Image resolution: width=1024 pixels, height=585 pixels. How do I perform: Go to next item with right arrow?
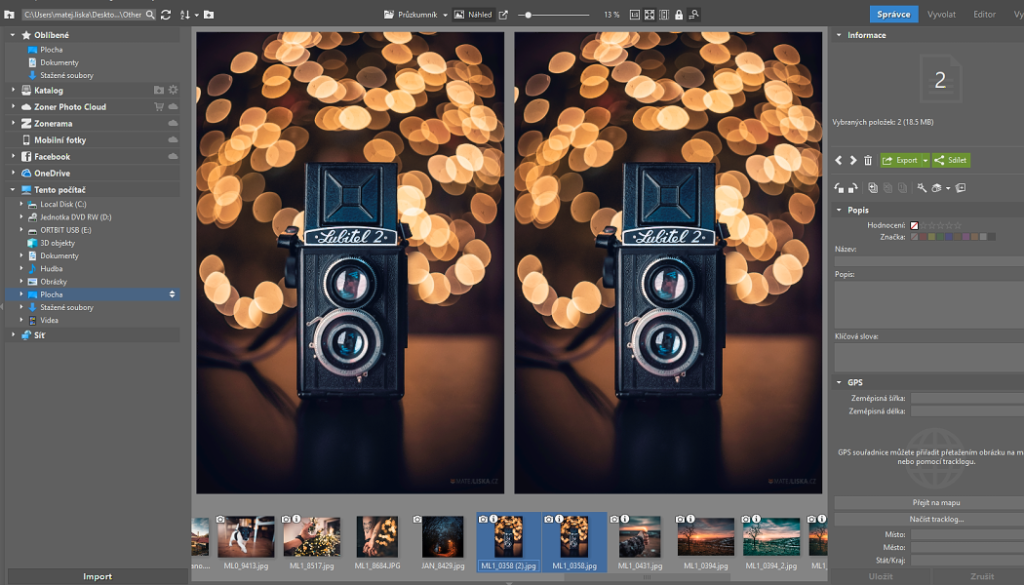click(853, 160)
